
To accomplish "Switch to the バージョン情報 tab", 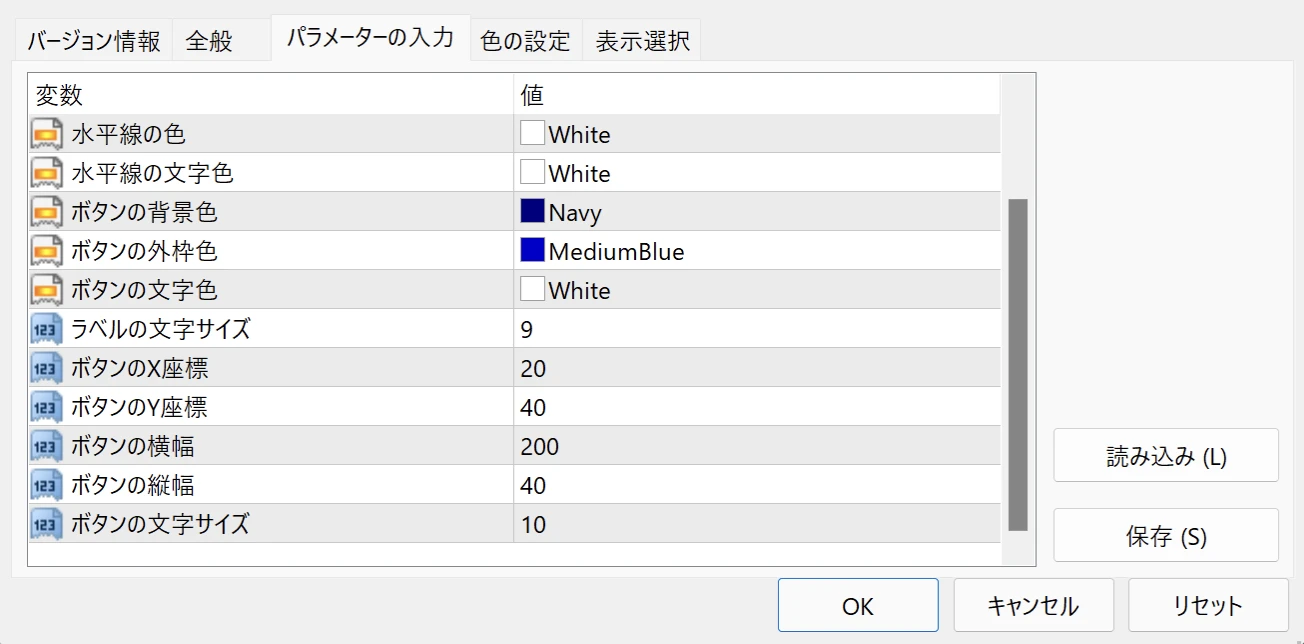I will tap(93, 41).
